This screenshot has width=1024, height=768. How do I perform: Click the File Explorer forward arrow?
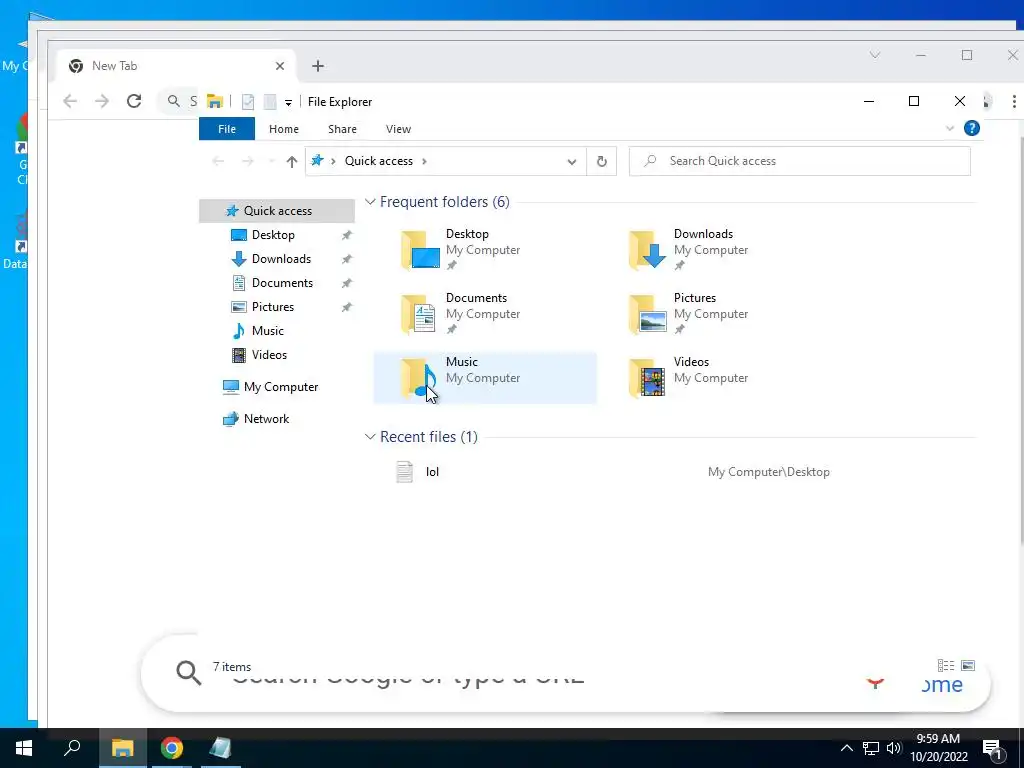coord(248,161)
